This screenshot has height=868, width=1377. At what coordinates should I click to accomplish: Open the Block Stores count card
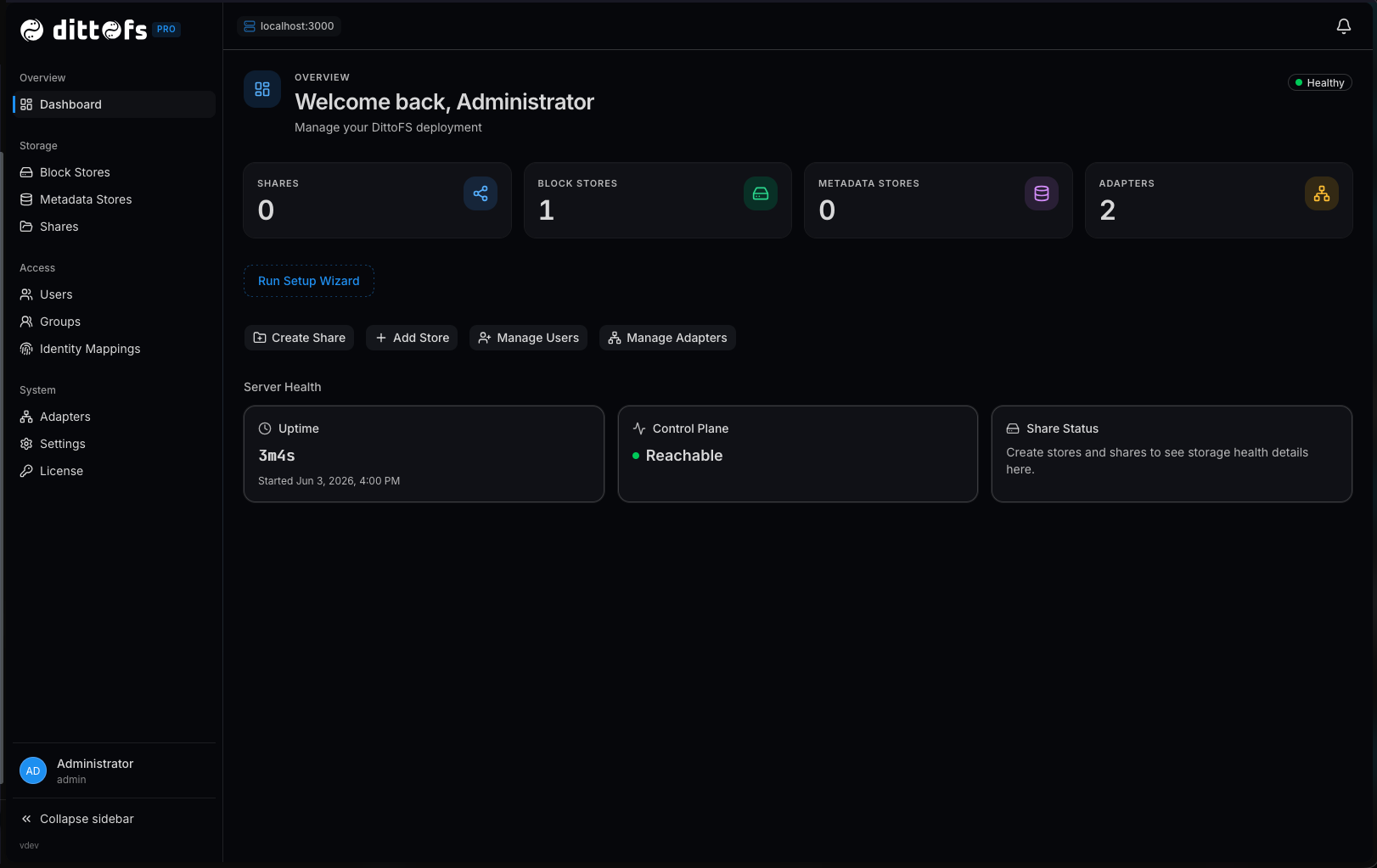click(658, 200)
